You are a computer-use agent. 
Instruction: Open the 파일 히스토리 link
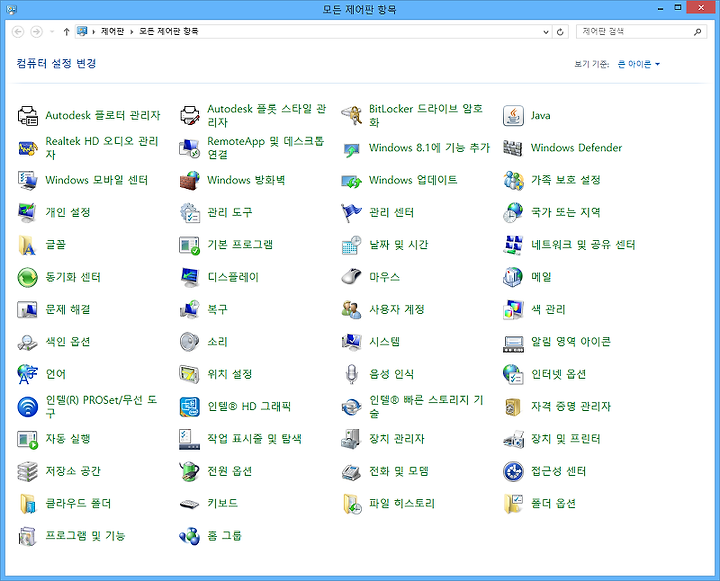[402, 503]
